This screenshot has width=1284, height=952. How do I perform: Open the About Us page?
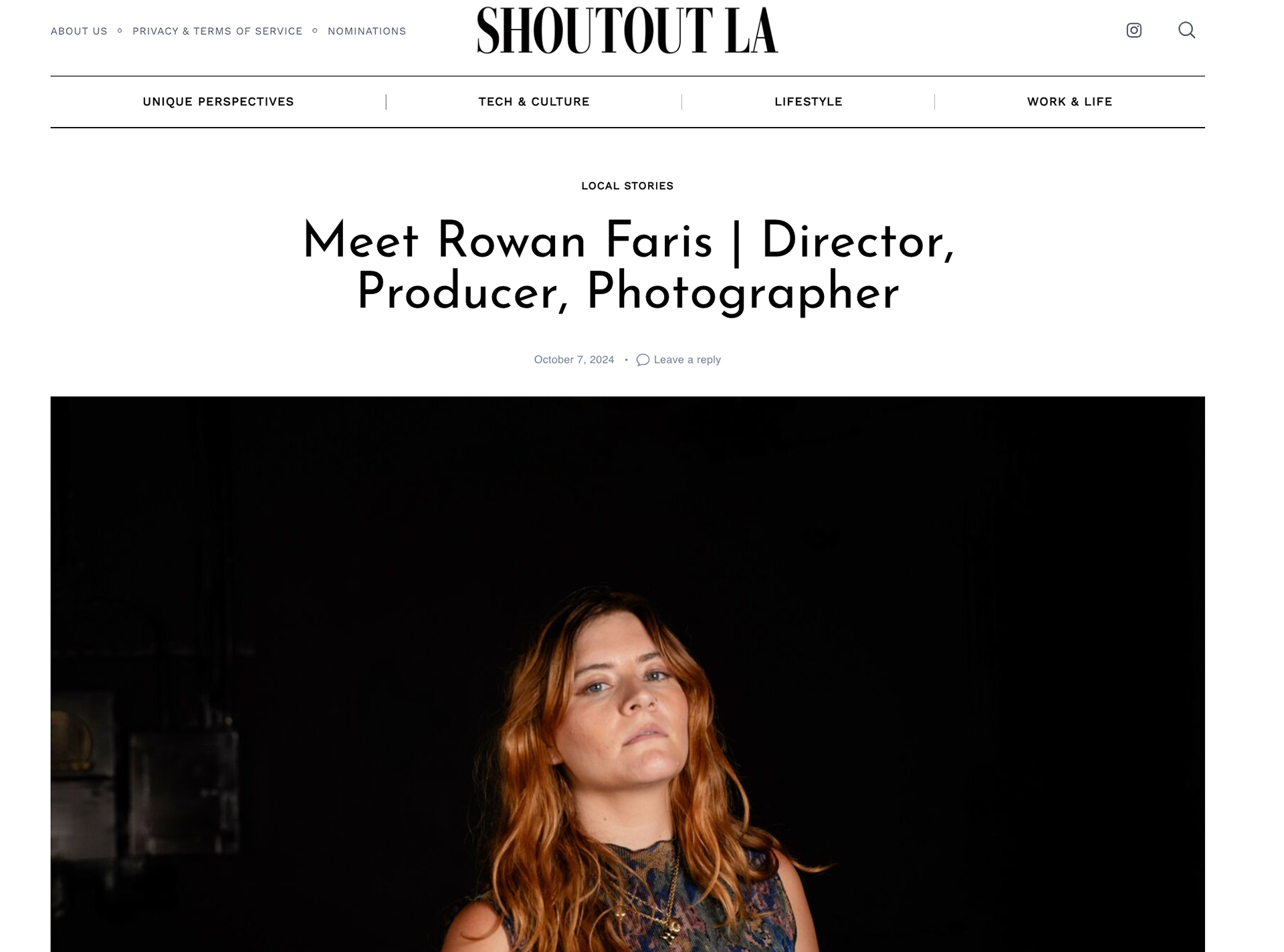coord(79,31)
